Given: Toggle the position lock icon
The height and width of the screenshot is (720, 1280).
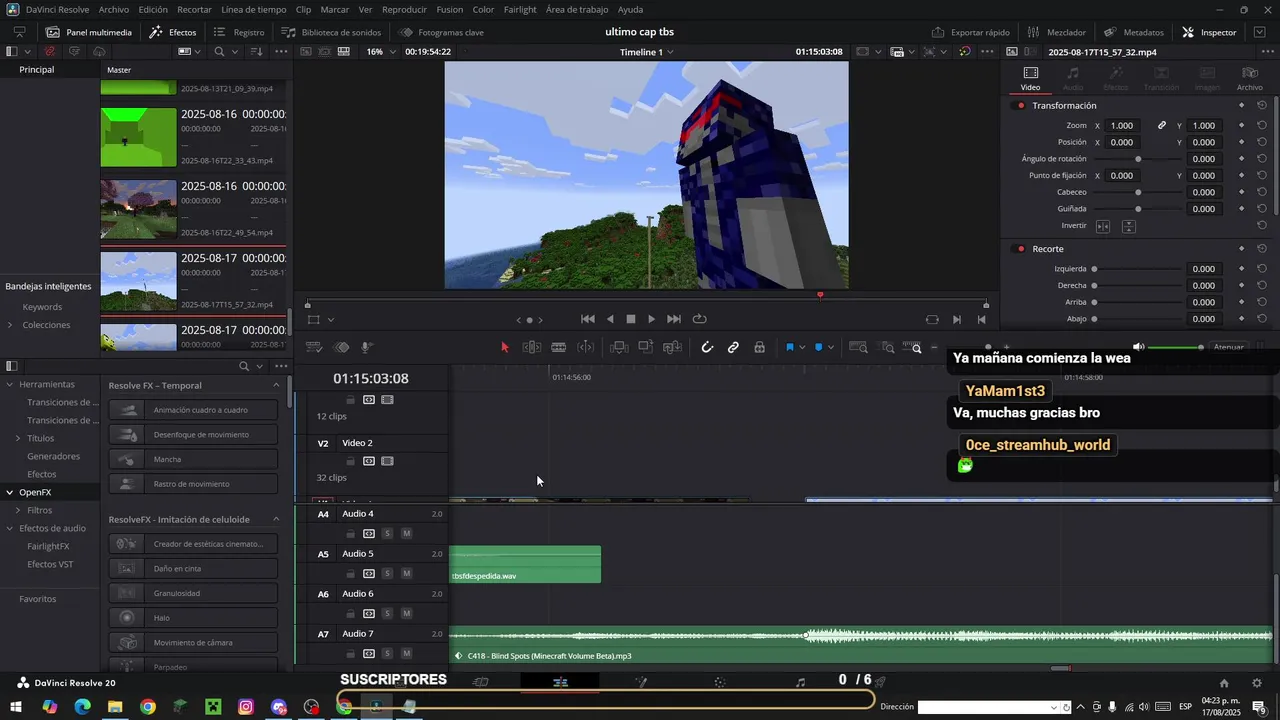Looking at the screenshot, I should [759, 347].
